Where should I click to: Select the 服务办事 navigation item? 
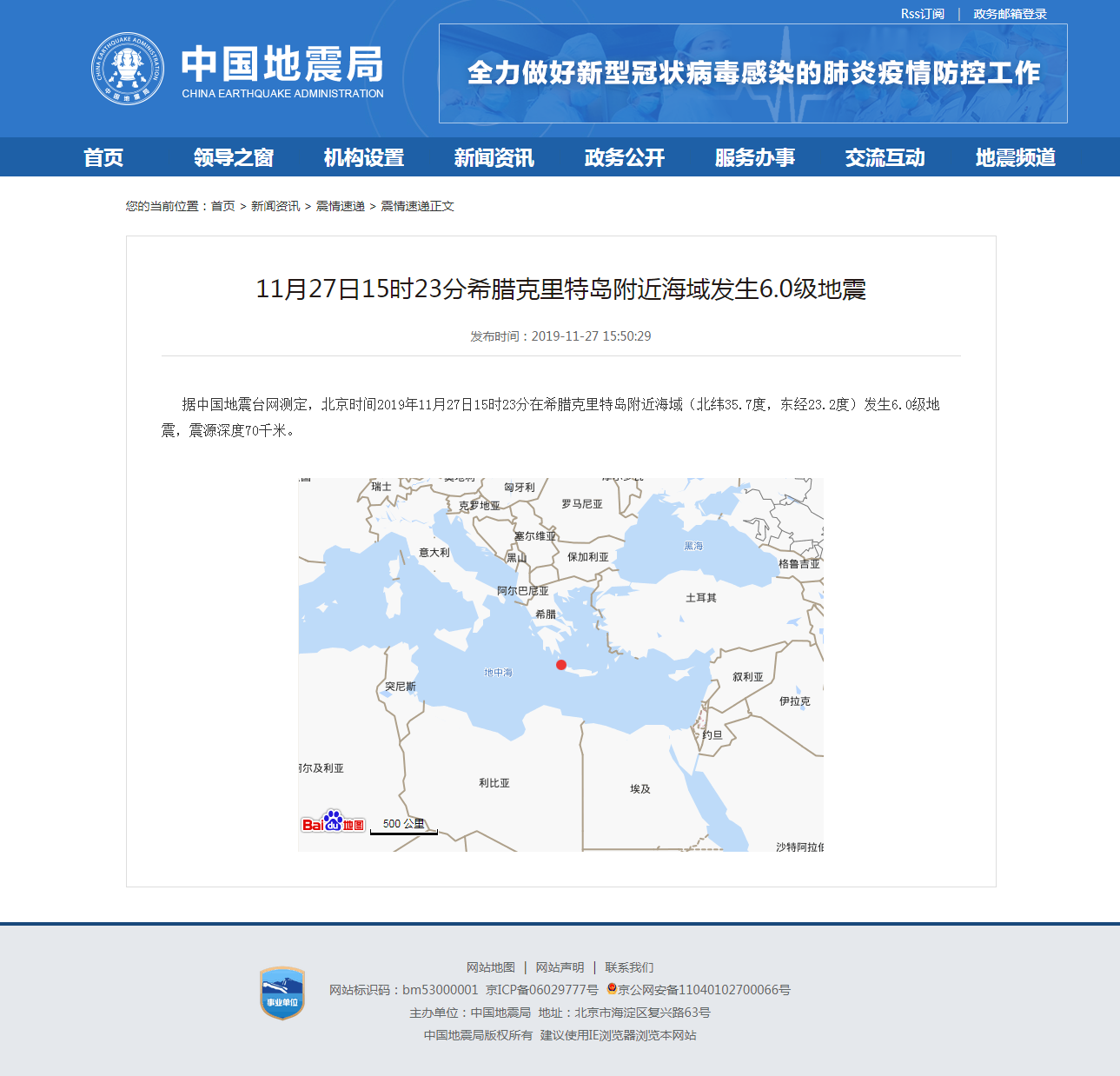(755, 157)
